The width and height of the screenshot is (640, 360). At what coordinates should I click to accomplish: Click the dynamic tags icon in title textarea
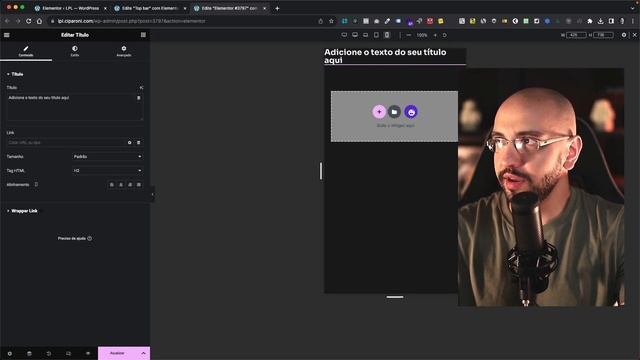pos(139,98)
